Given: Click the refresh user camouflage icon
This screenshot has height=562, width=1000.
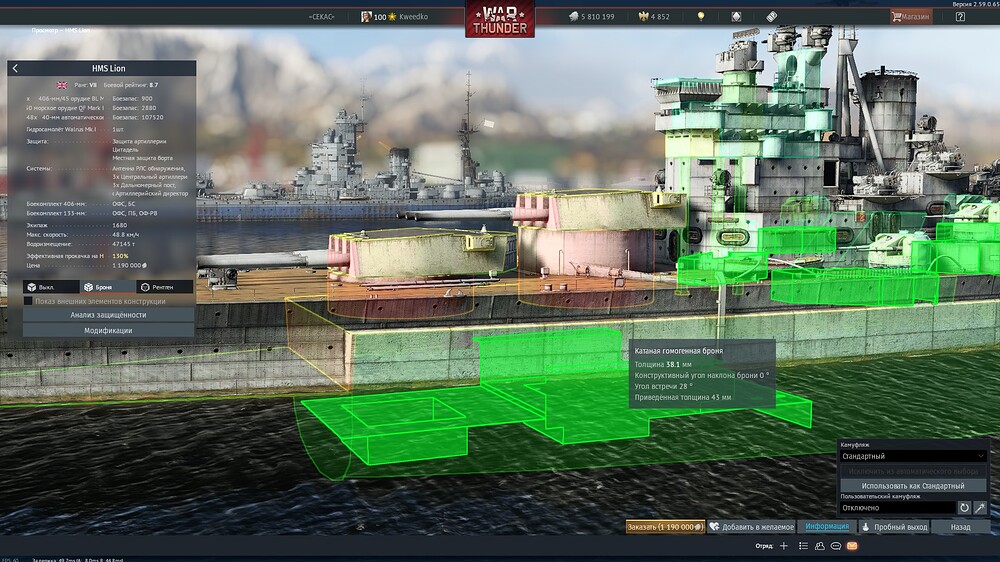Looking at the screenshot, I should (964, 508).
